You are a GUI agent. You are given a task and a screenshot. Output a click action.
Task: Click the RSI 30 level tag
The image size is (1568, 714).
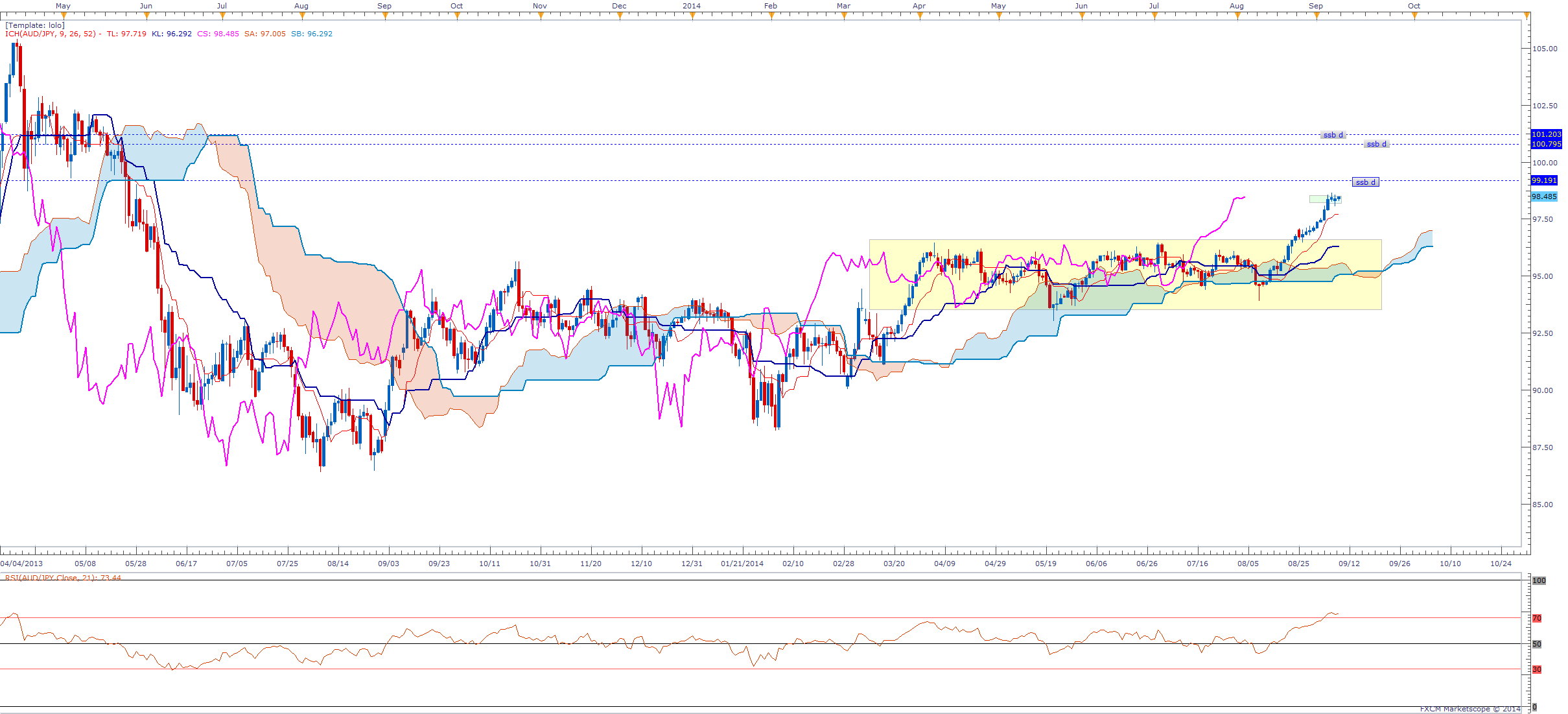point(1536,669)
